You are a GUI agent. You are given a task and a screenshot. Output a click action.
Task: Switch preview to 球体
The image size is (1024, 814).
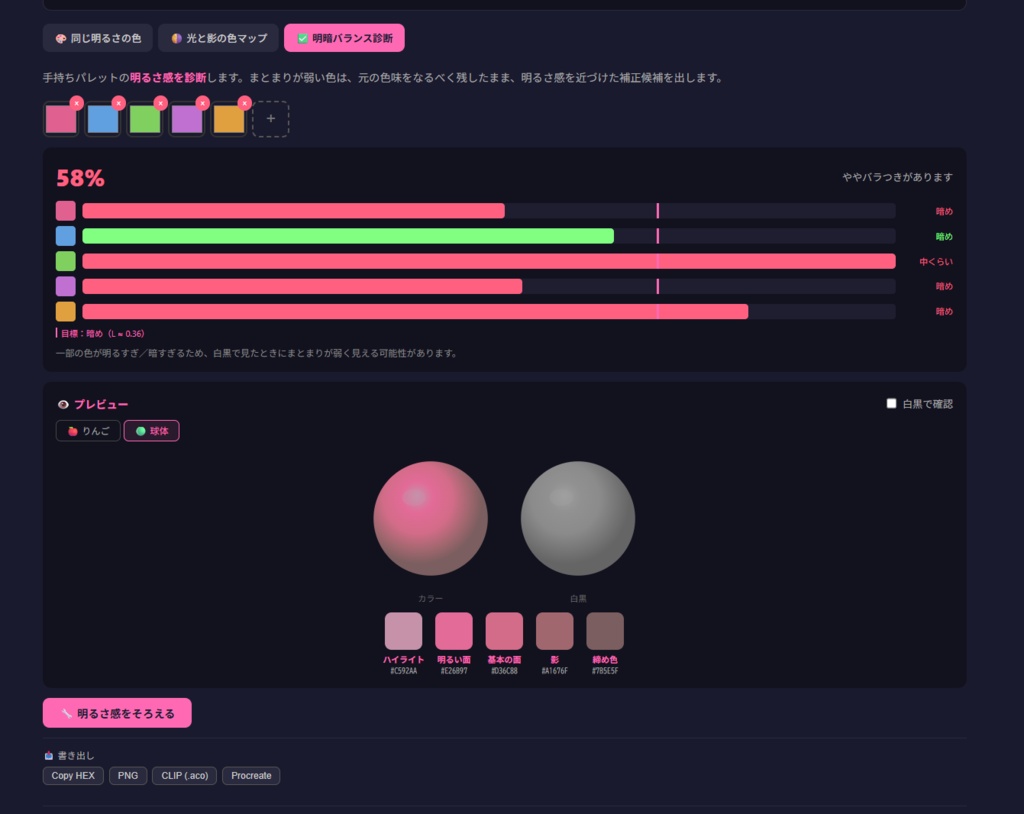click(x=152, y=431)
